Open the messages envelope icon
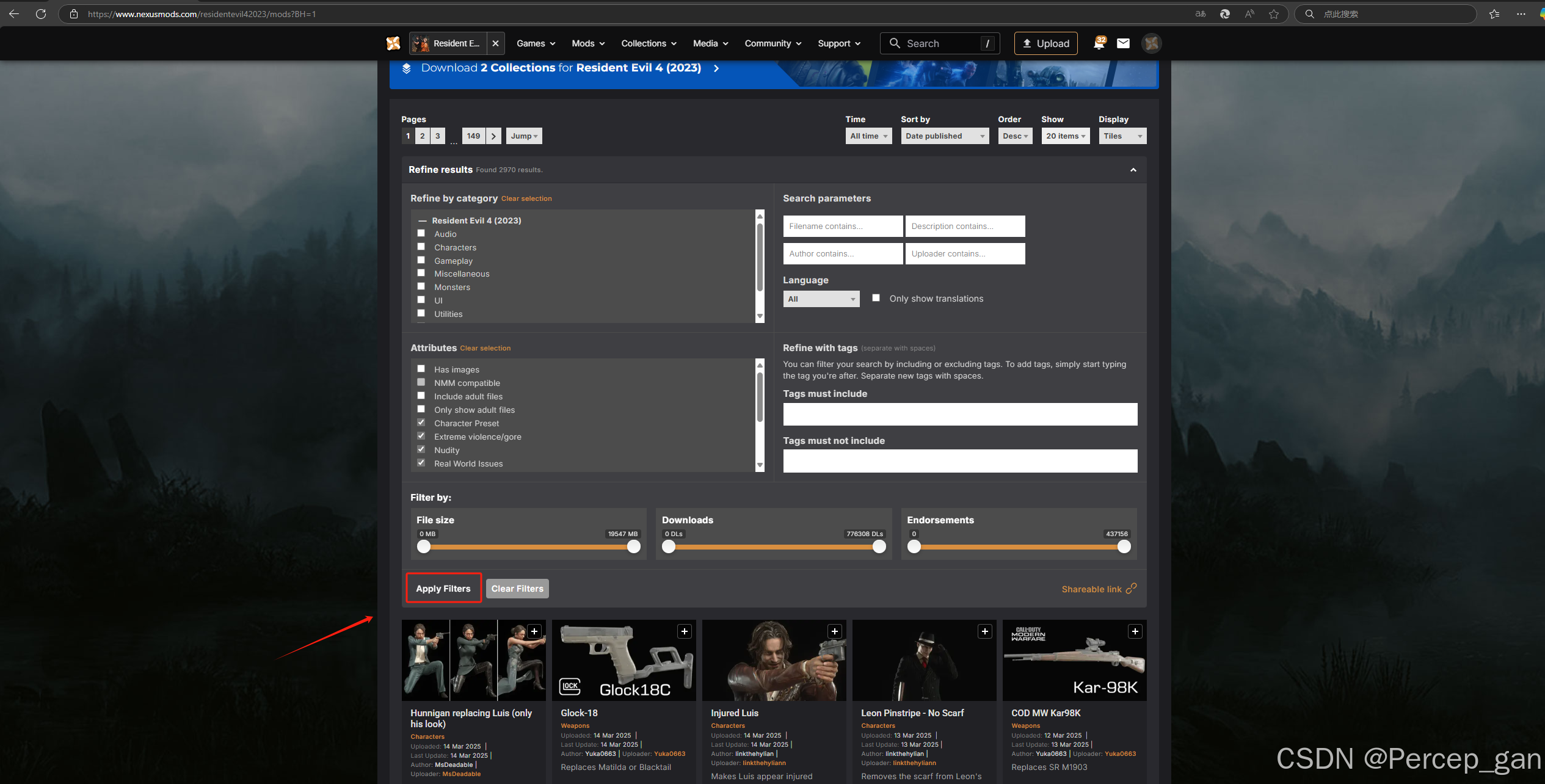Screen dimensions: 1545x784 [x=1123, y=43]
